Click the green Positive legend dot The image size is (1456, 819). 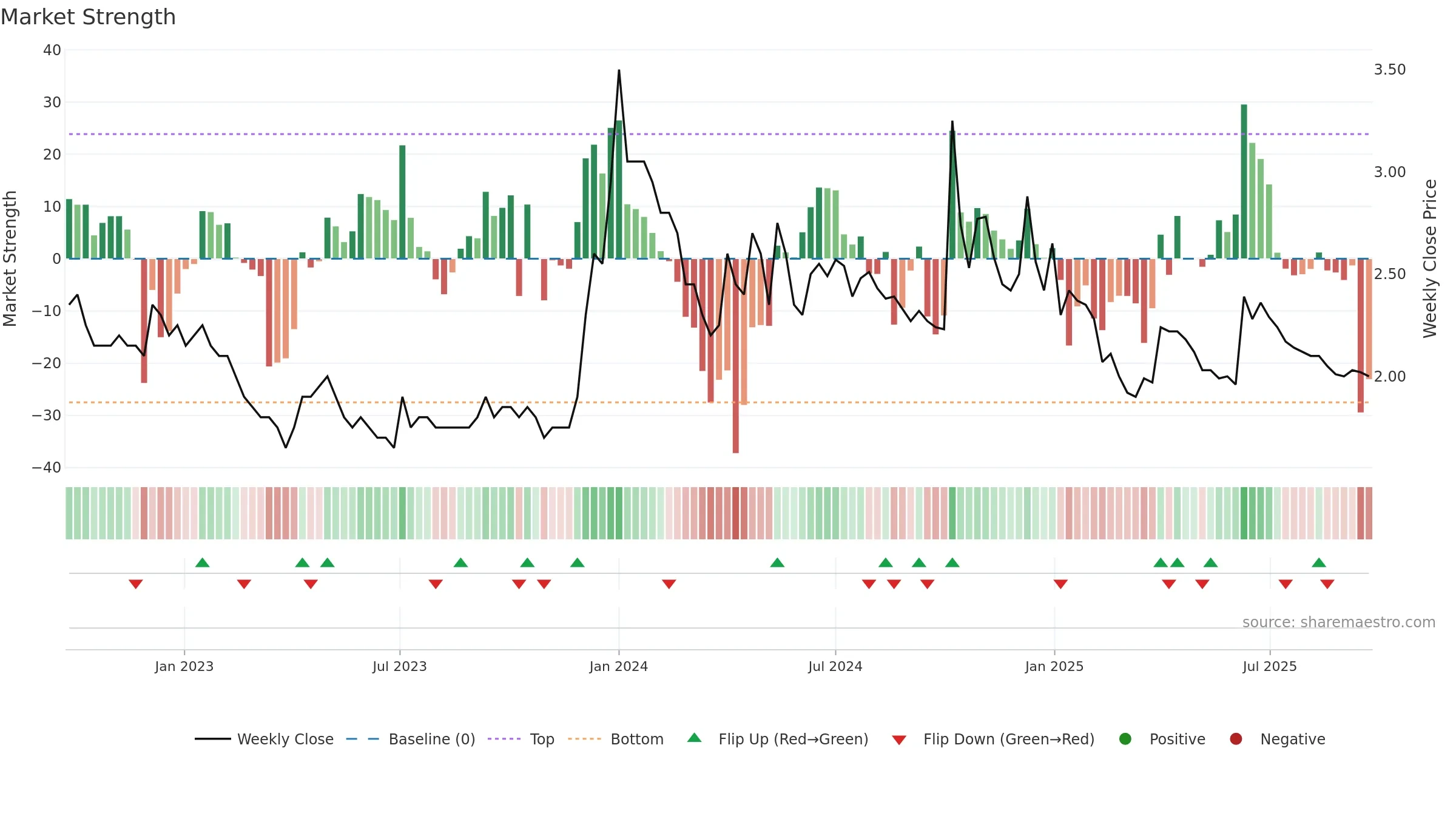click(1125, 739)
